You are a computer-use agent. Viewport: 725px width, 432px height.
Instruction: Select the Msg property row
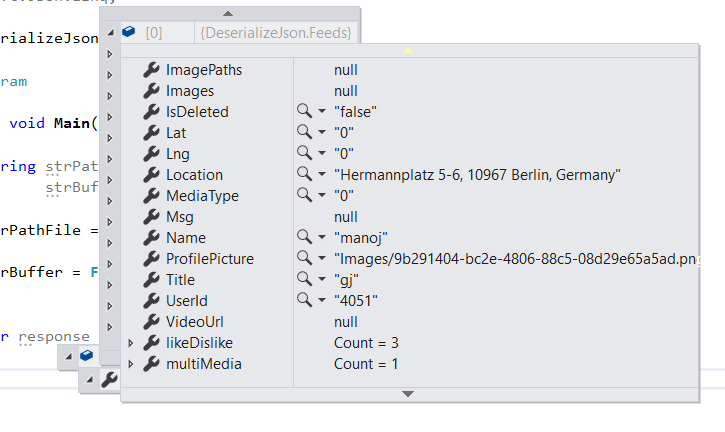pos(180,217)
